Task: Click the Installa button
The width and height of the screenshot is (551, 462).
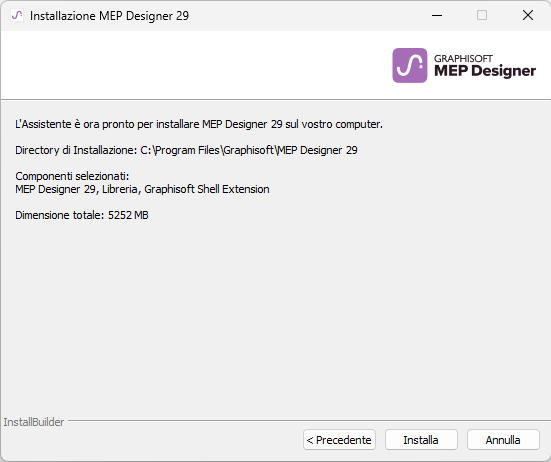Action: tap(421, 440)
